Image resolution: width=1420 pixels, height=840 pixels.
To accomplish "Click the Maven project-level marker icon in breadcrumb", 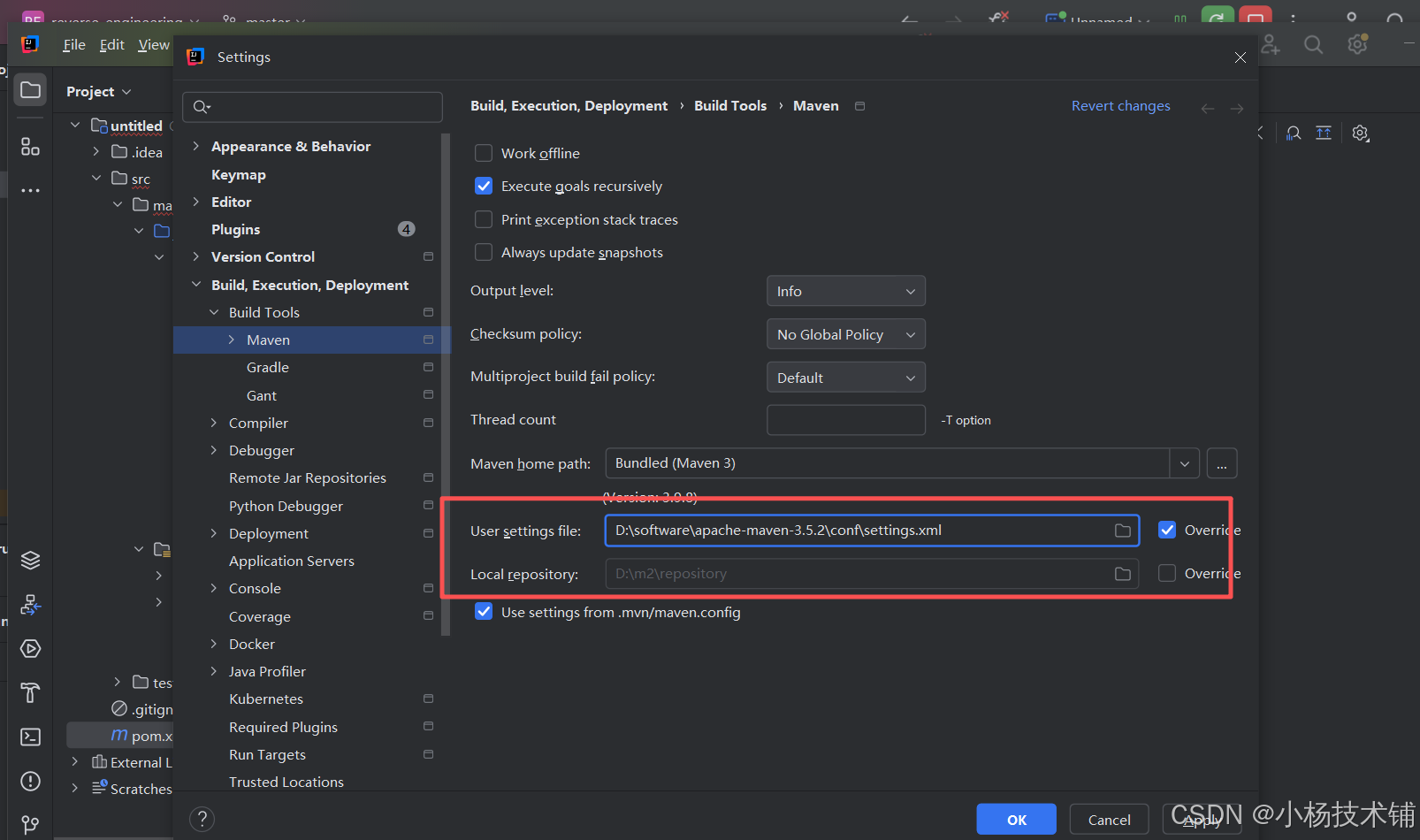I will [x=859, y=106].
